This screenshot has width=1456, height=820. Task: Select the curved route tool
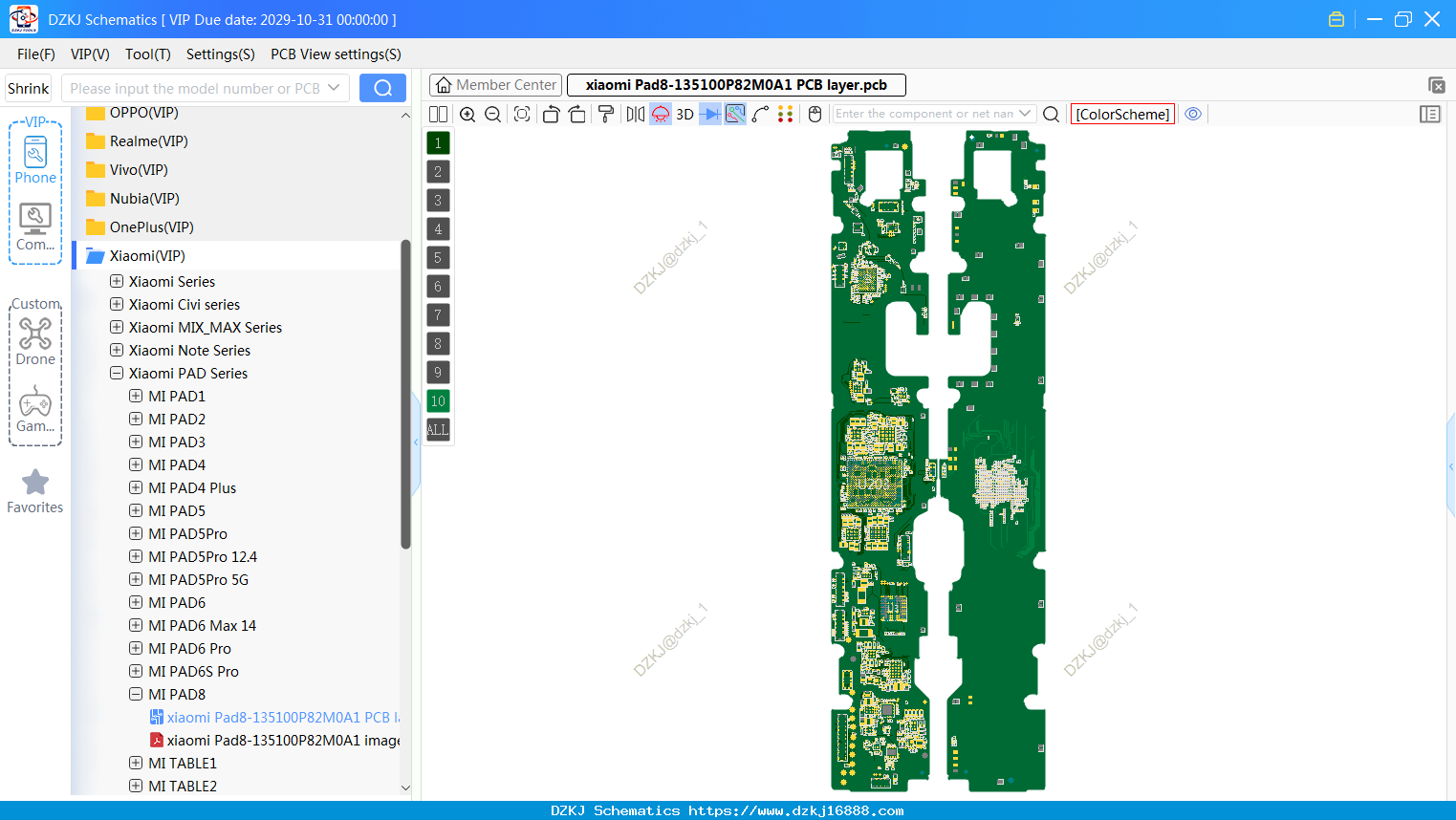tap(760, 114)
